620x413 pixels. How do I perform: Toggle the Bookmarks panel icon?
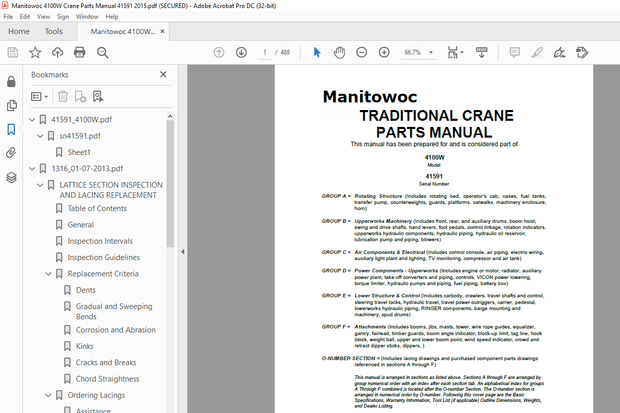coord(11,129)
